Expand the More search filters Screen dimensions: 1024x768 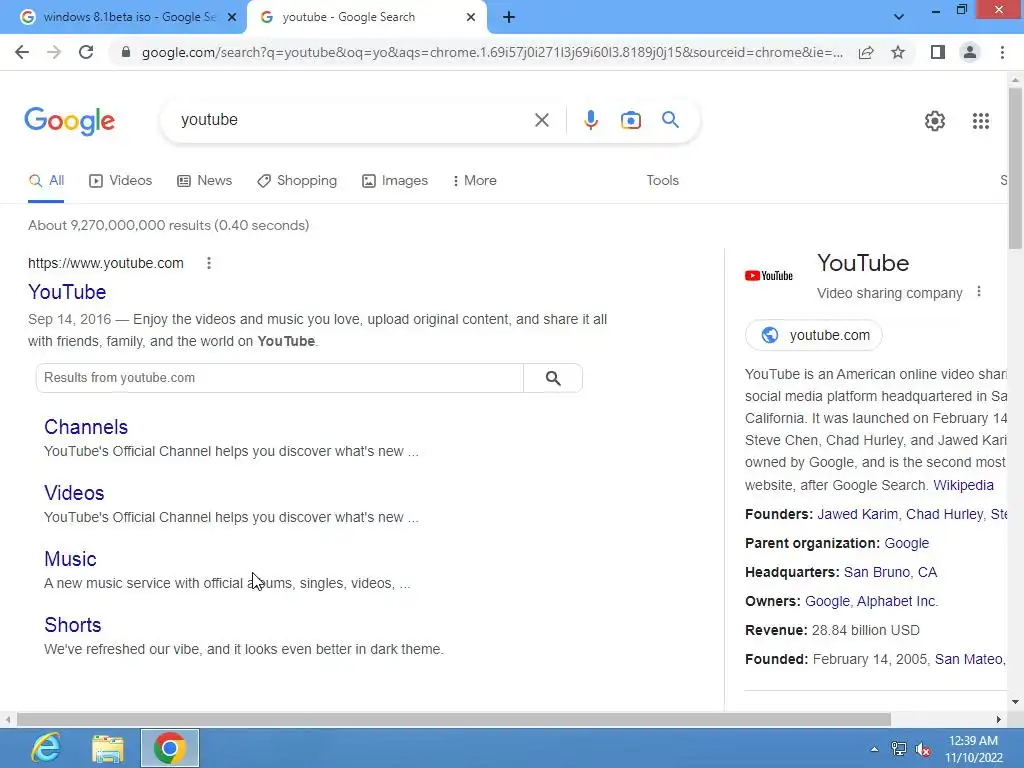475,181
